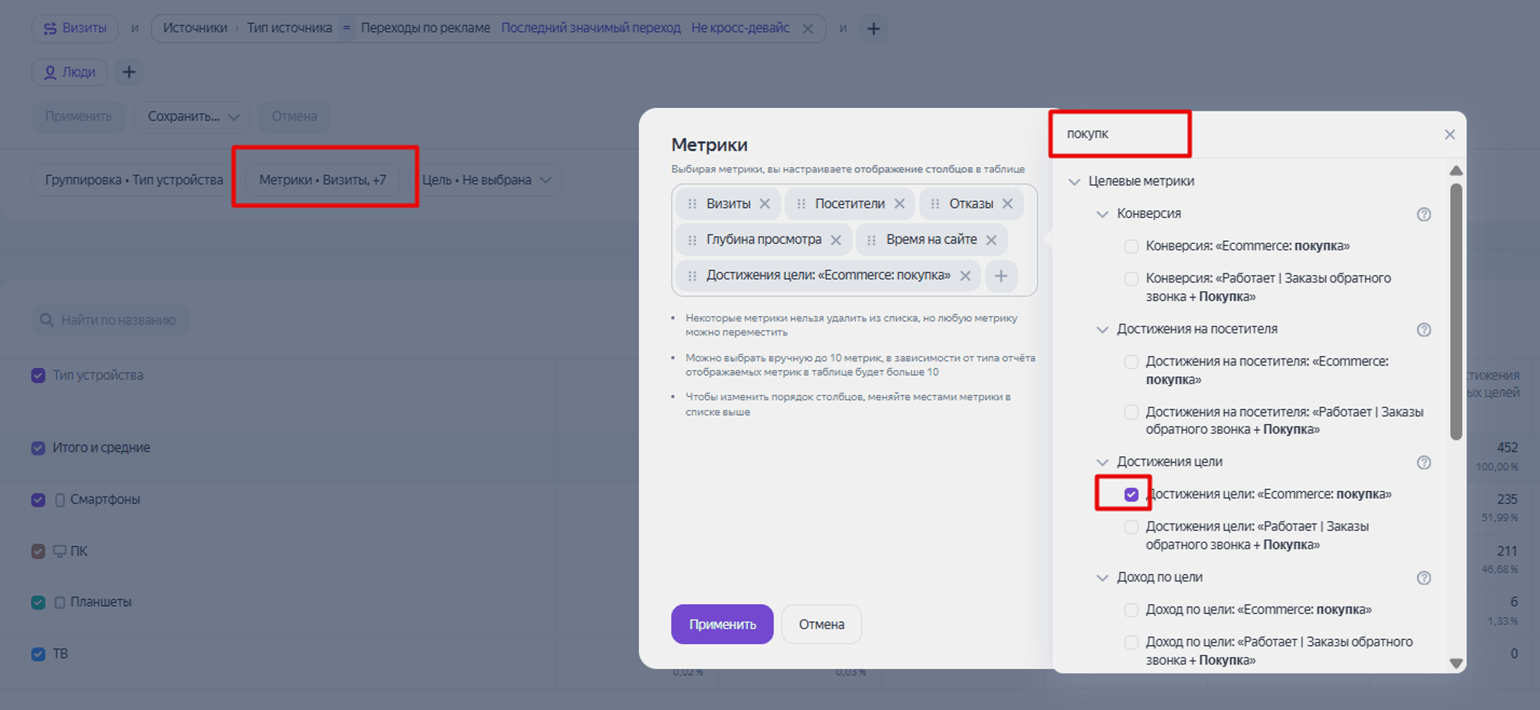1540x710 pixels.
Task: Open help icon next to Доход по цели
Action: 1424,578
